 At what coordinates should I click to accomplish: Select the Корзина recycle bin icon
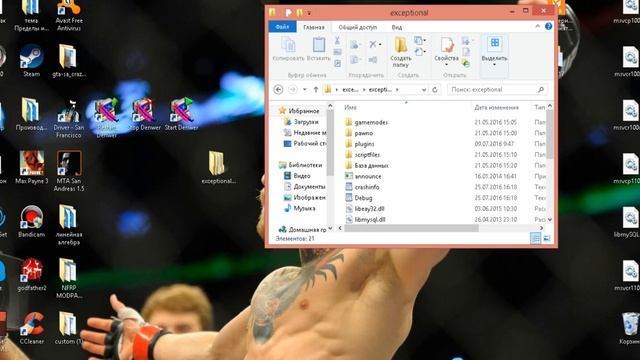[x=631, y=328]
